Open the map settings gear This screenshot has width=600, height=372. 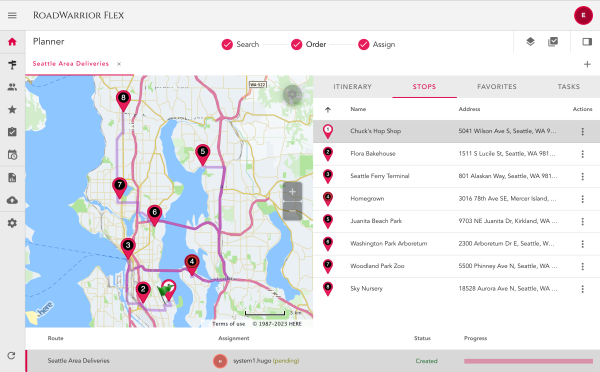click(x=292, y=95)
